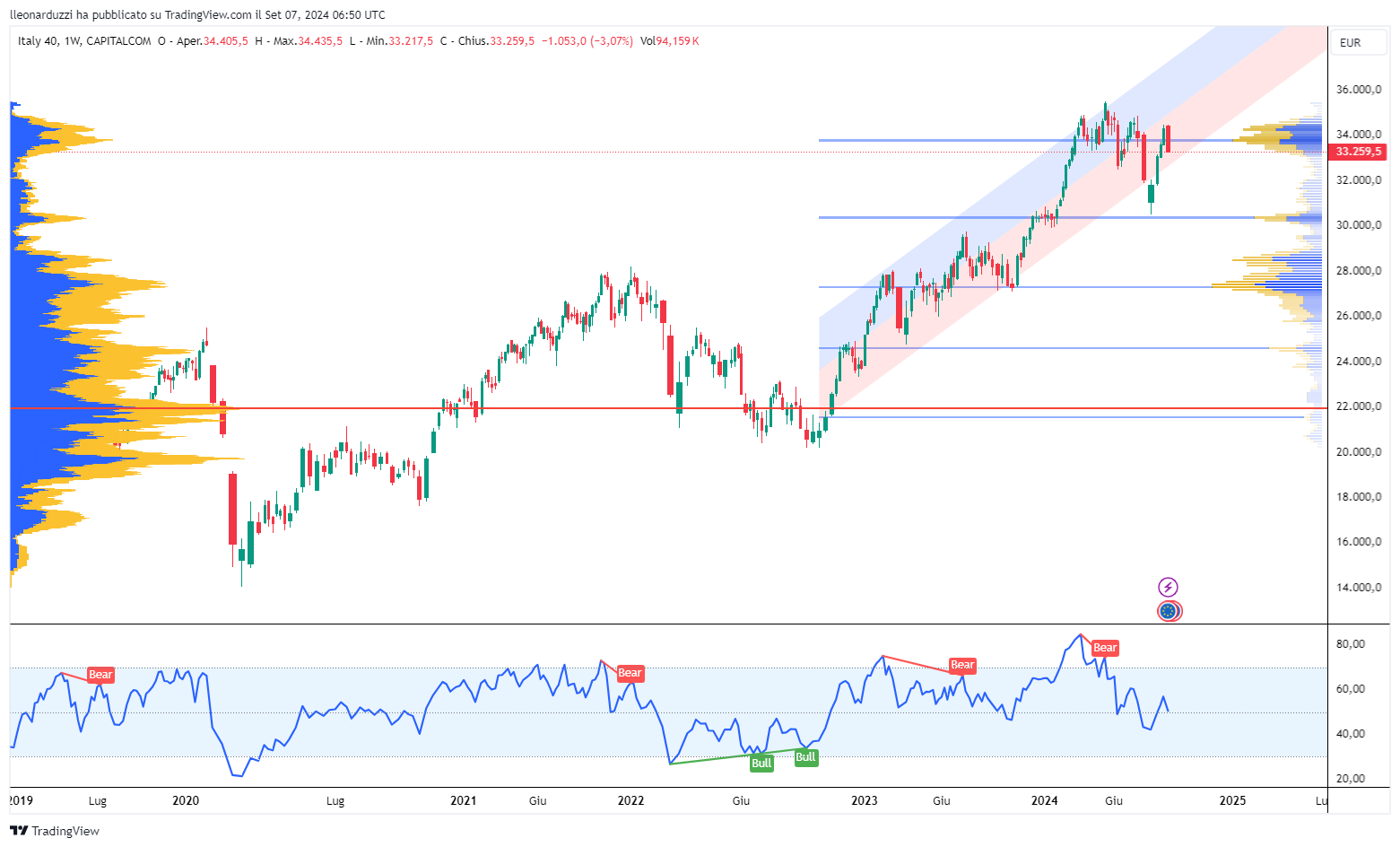Click the open value 34.405,5
The image size is (1400, 847).
(x=226, y=41)
